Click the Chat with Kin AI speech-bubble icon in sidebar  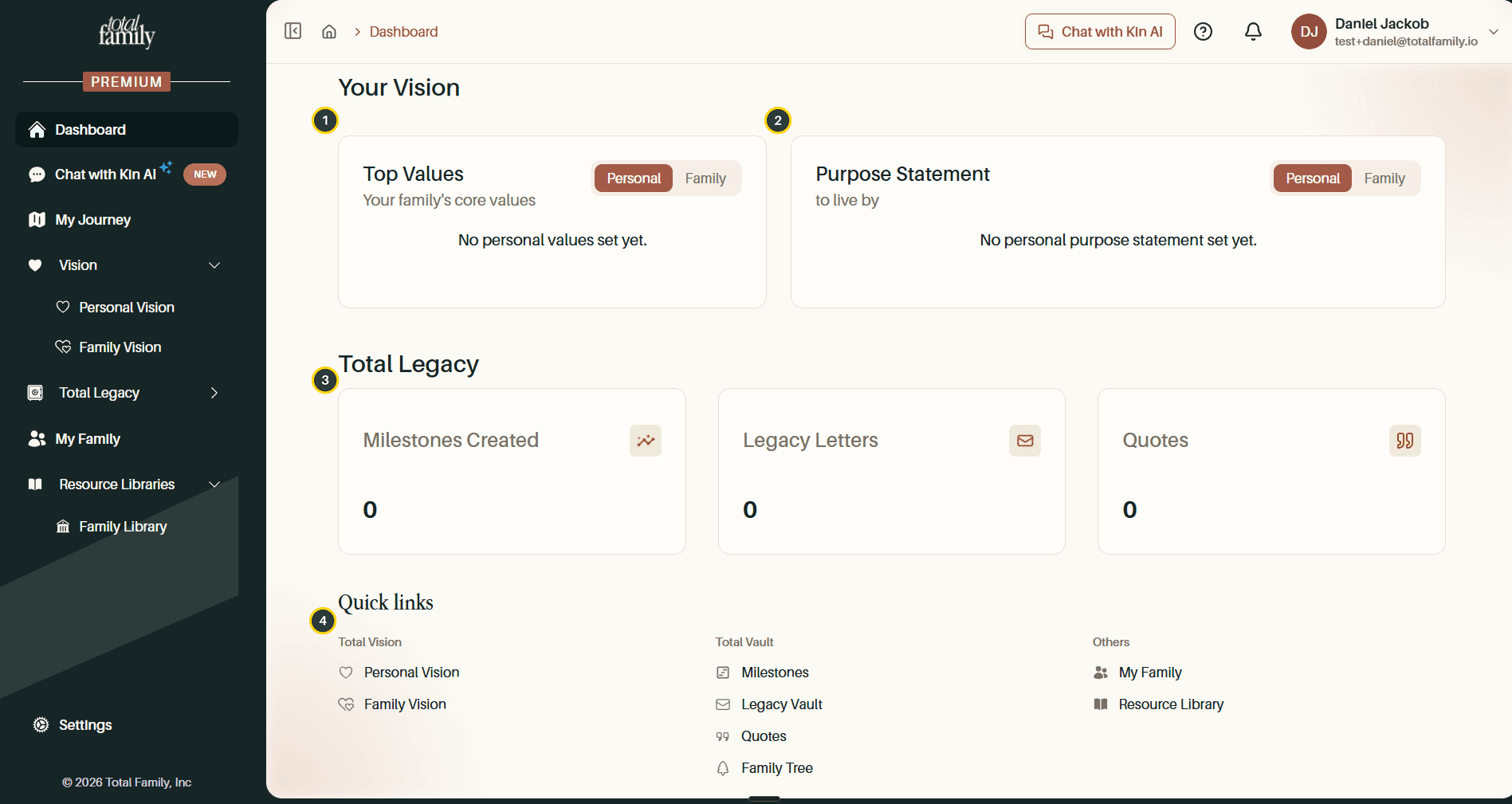(37, 175)
